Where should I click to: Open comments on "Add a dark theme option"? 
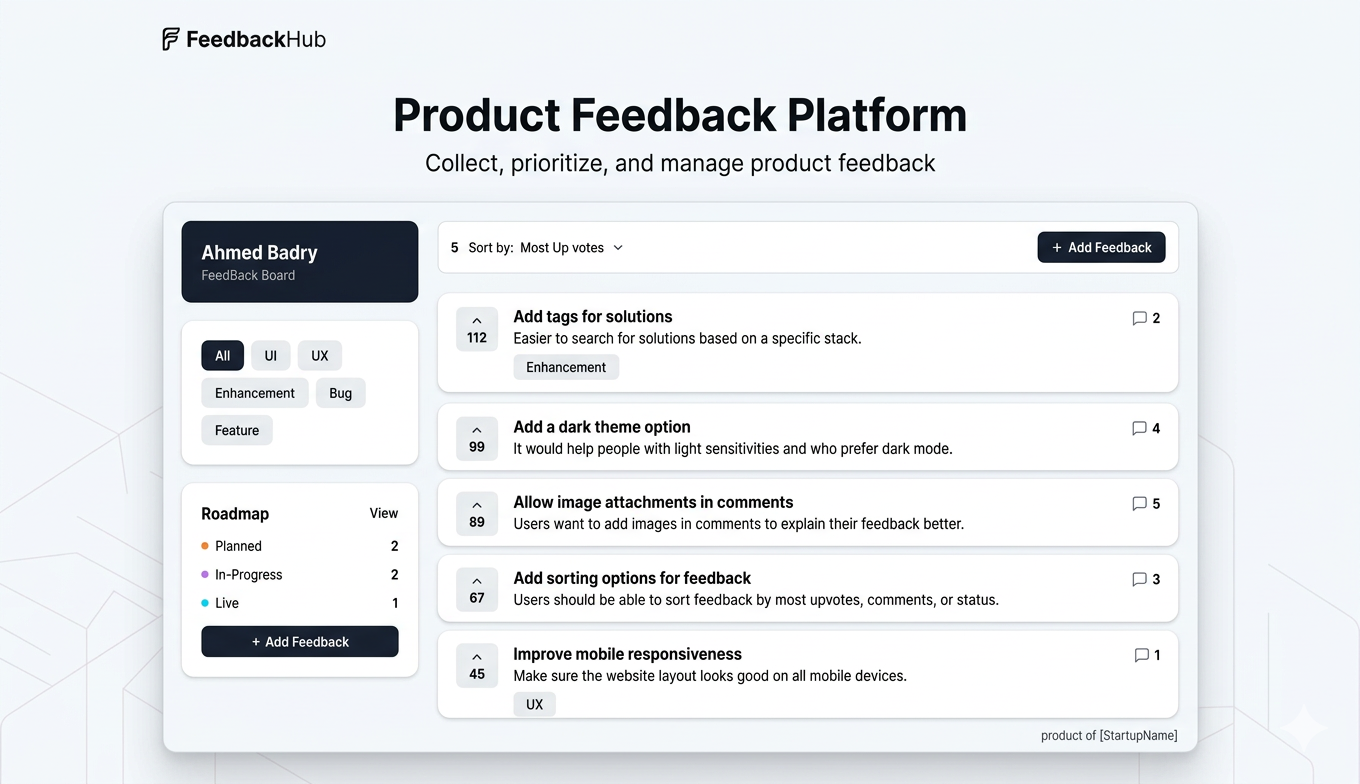click(1140, 428)
